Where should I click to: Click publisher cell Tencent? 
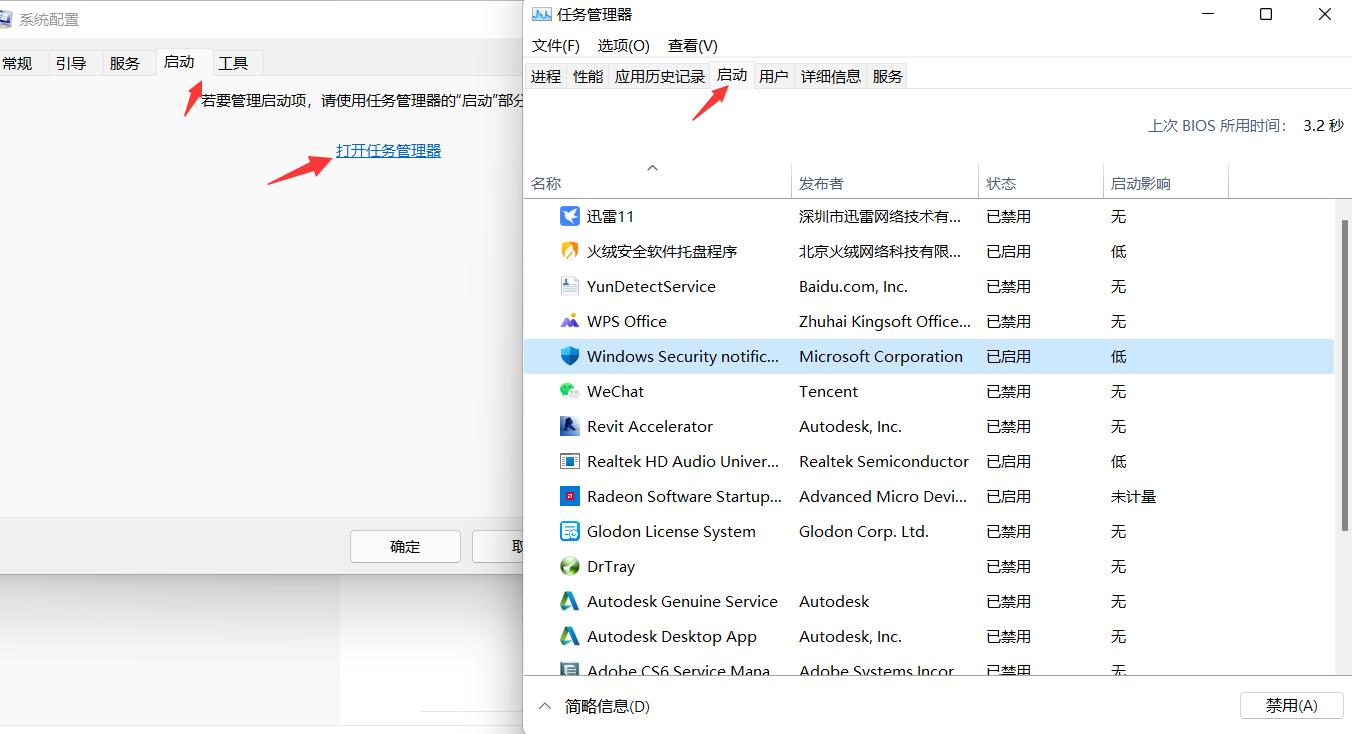828,391
